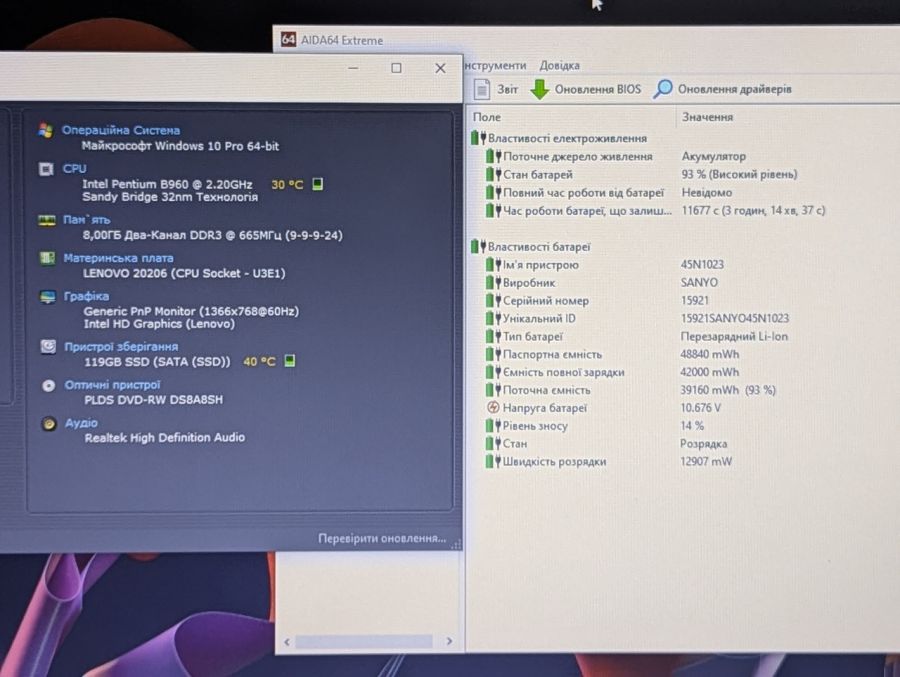Image resolution: width=900 pixels, height=677 pixels.
Task: Open the Пам'ять section link
Action: click(x=87, y=219)
